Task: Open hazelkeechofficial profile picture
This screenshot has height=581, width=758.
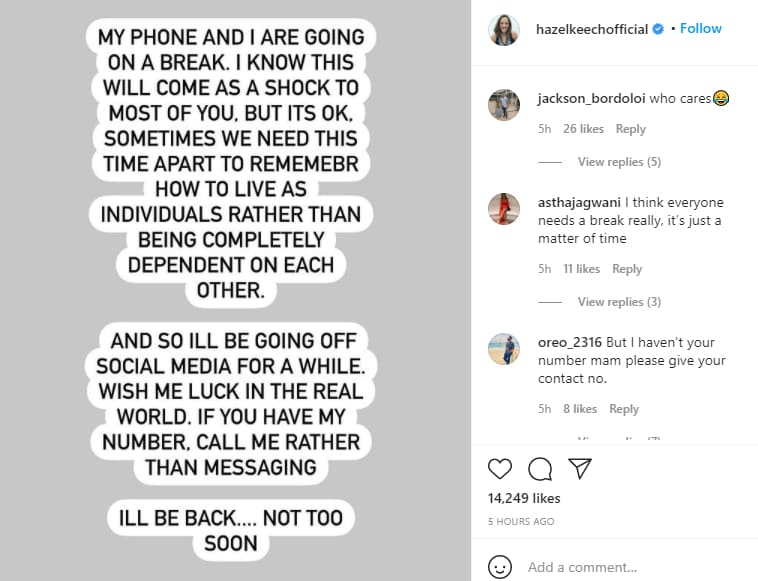Action: coord(504,29)
